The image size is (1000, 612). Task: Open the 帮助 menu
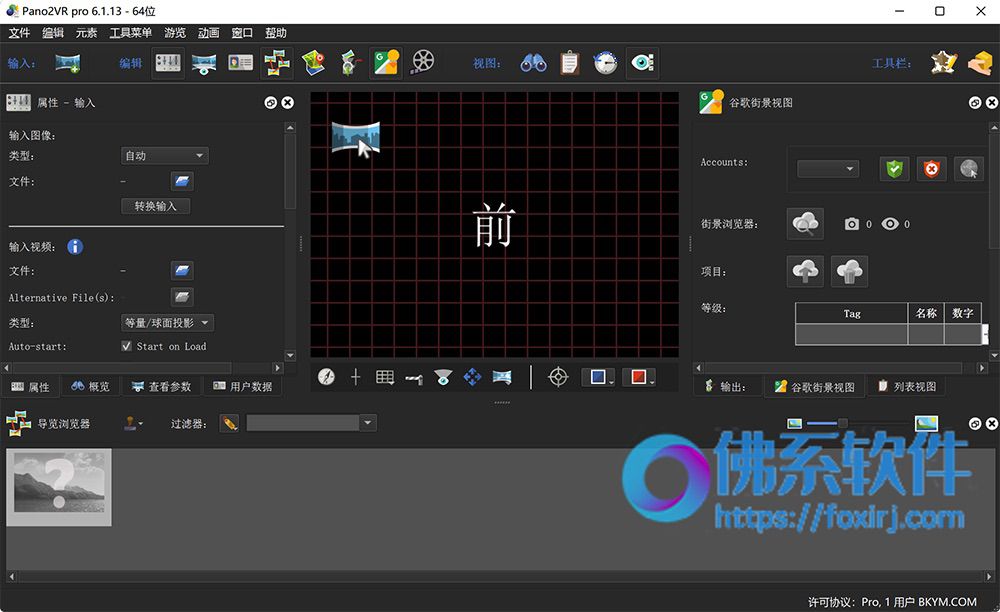(276, 33)
